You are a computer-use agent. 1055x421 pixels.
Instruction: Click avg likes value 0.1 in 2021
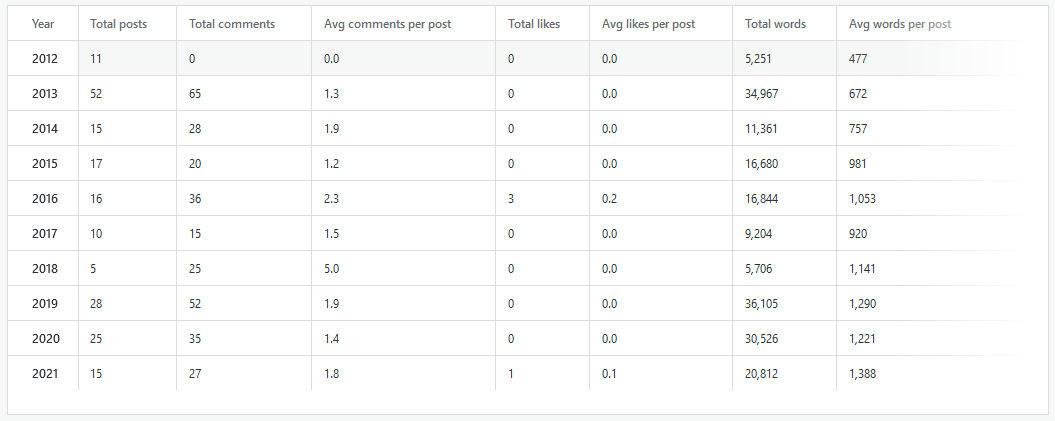pos(610,374)
